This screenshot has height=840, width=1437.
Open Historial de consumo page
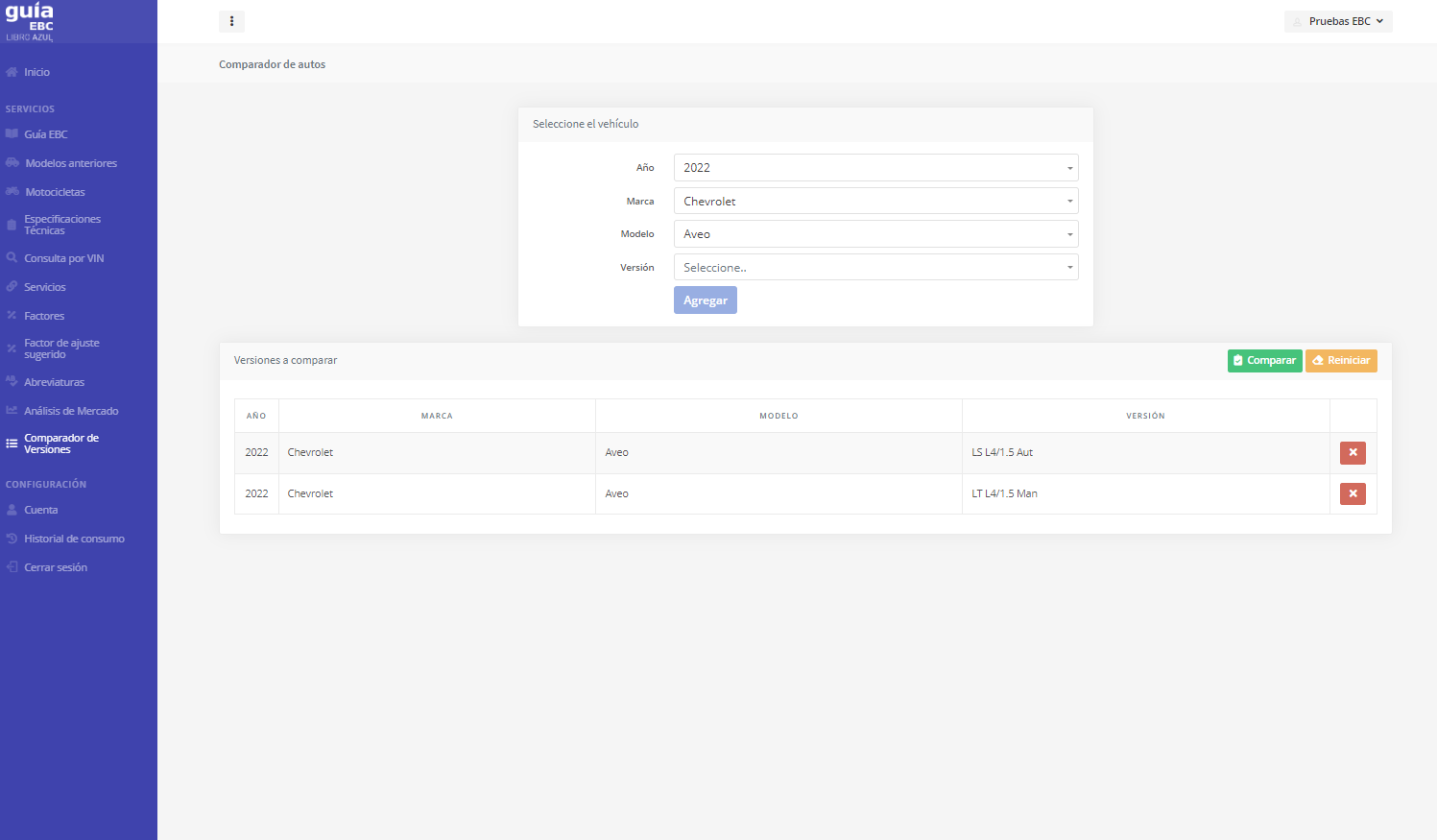tap(74, 539)
